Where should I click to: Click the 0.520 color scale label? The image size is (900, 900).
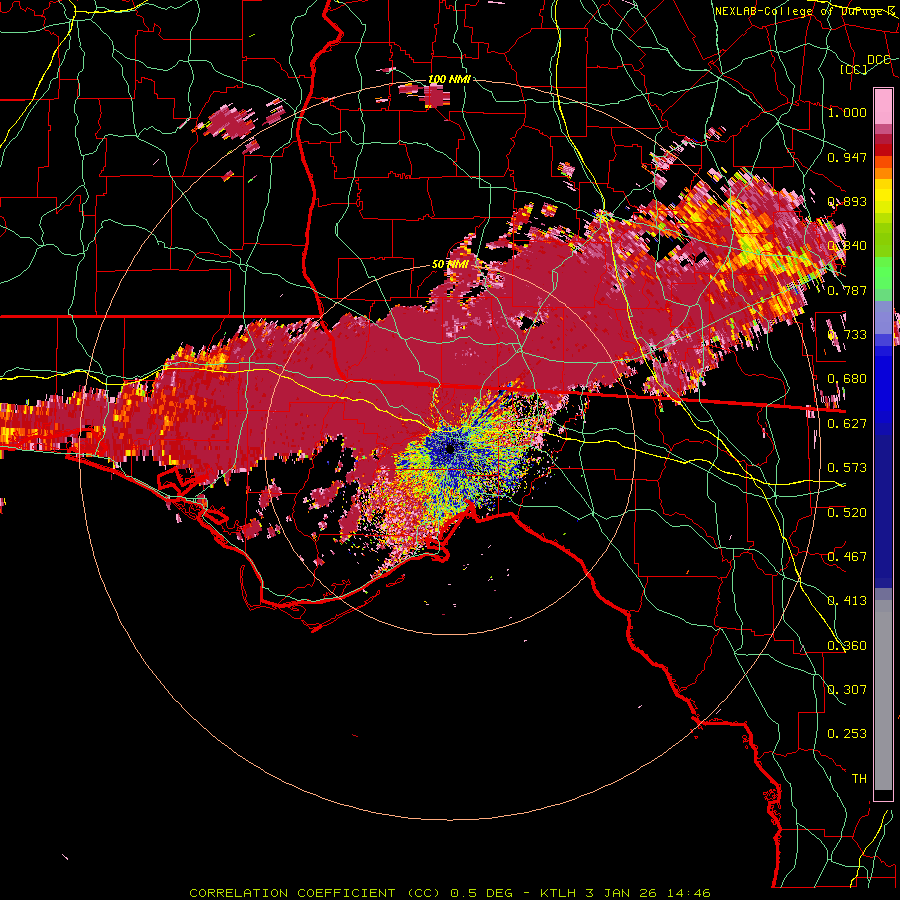coord(847,513)
